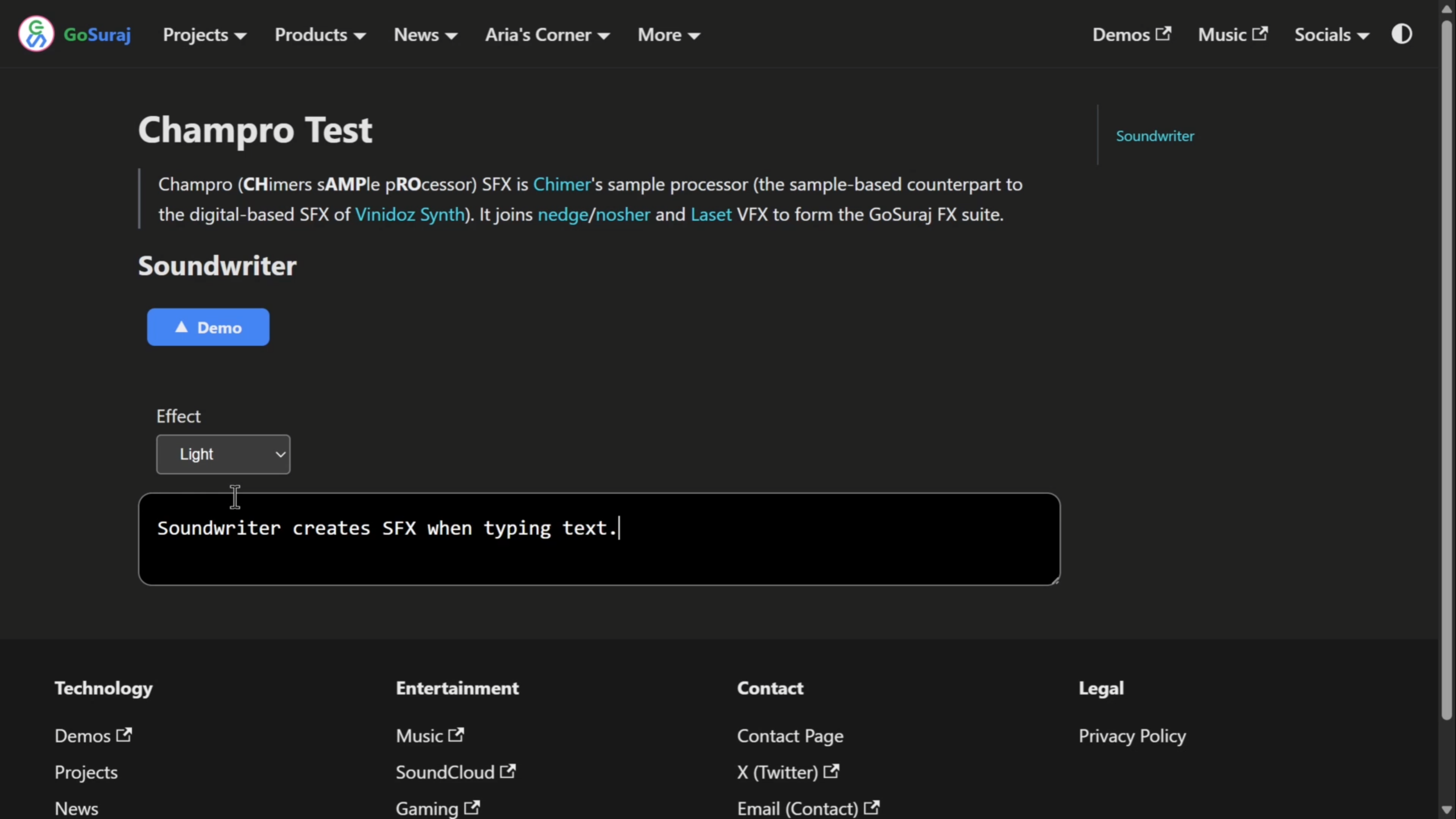Expand the Socials dropdown
The width and height of the screenshot is (1456, 819).
[x=1331, y=35]
